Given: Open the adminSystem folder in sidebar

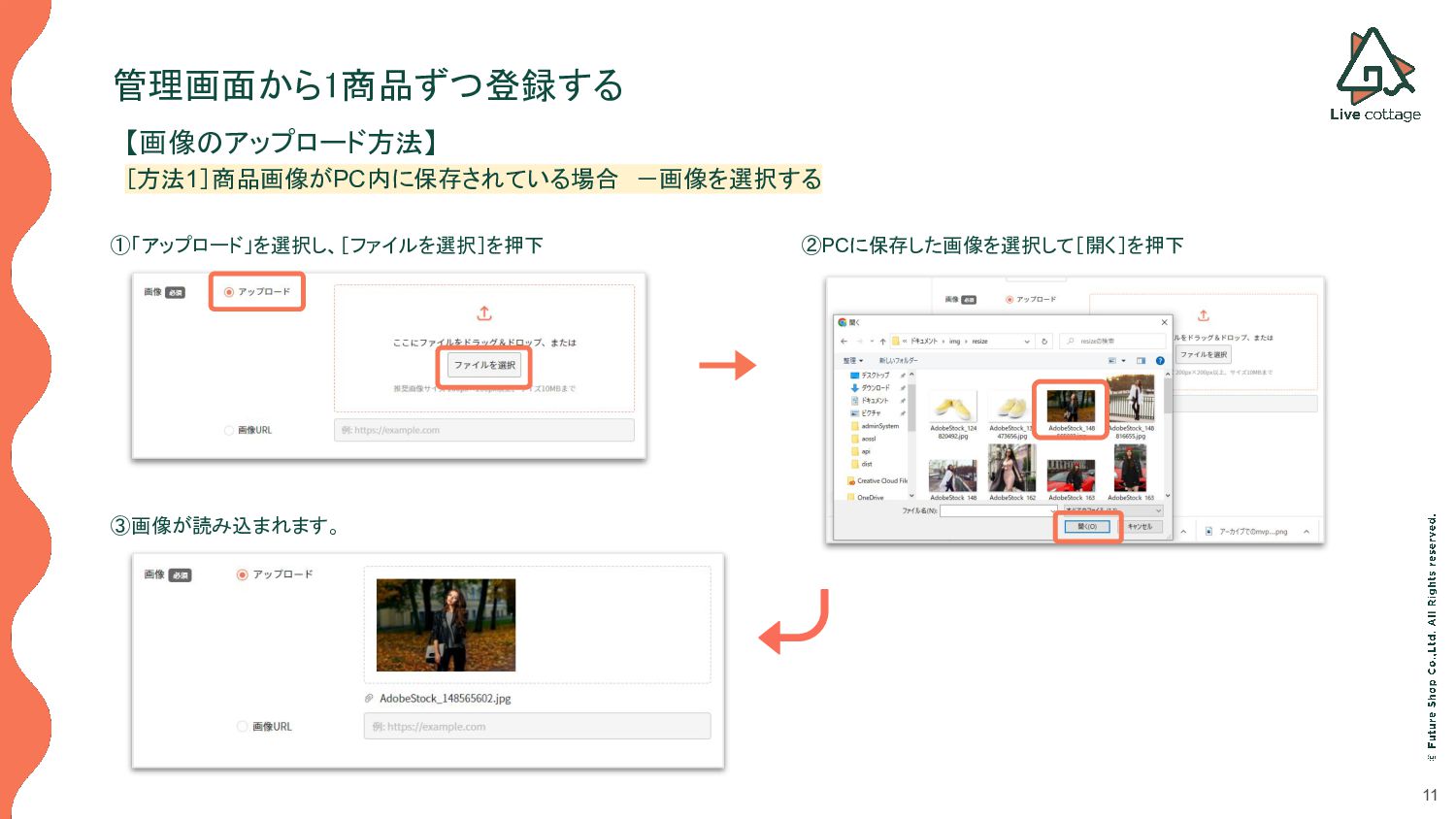Looking at the screenshot, I should (x=875, y=426).
